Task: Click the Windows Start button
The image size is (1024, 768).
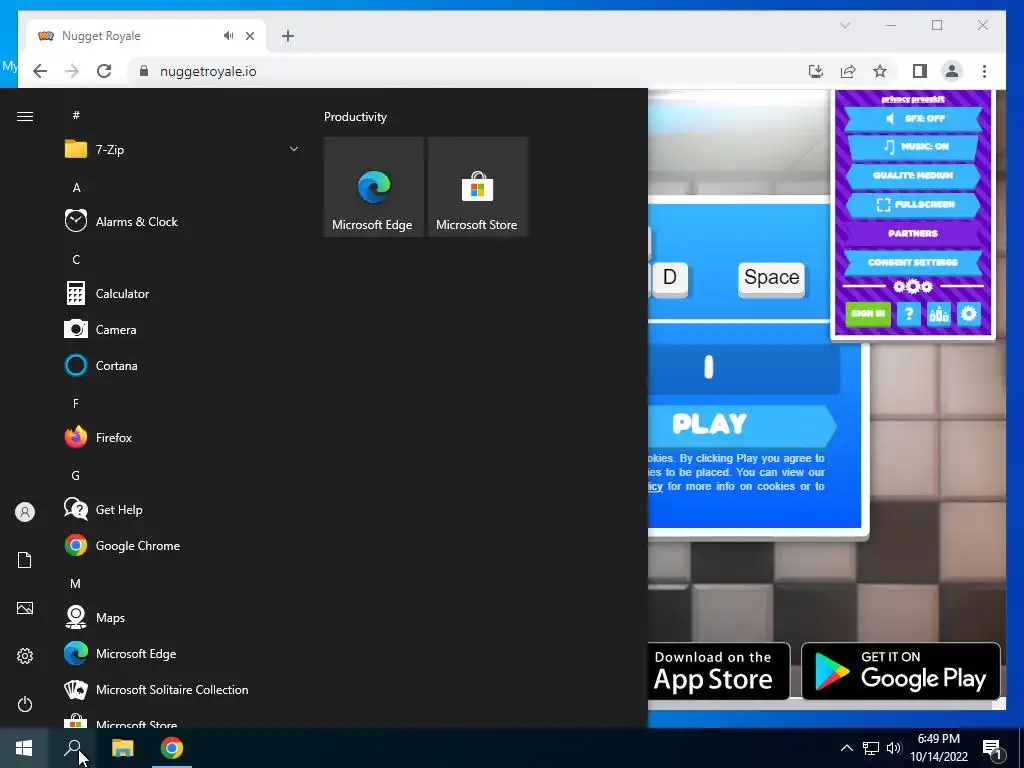Action: (24, 748)
